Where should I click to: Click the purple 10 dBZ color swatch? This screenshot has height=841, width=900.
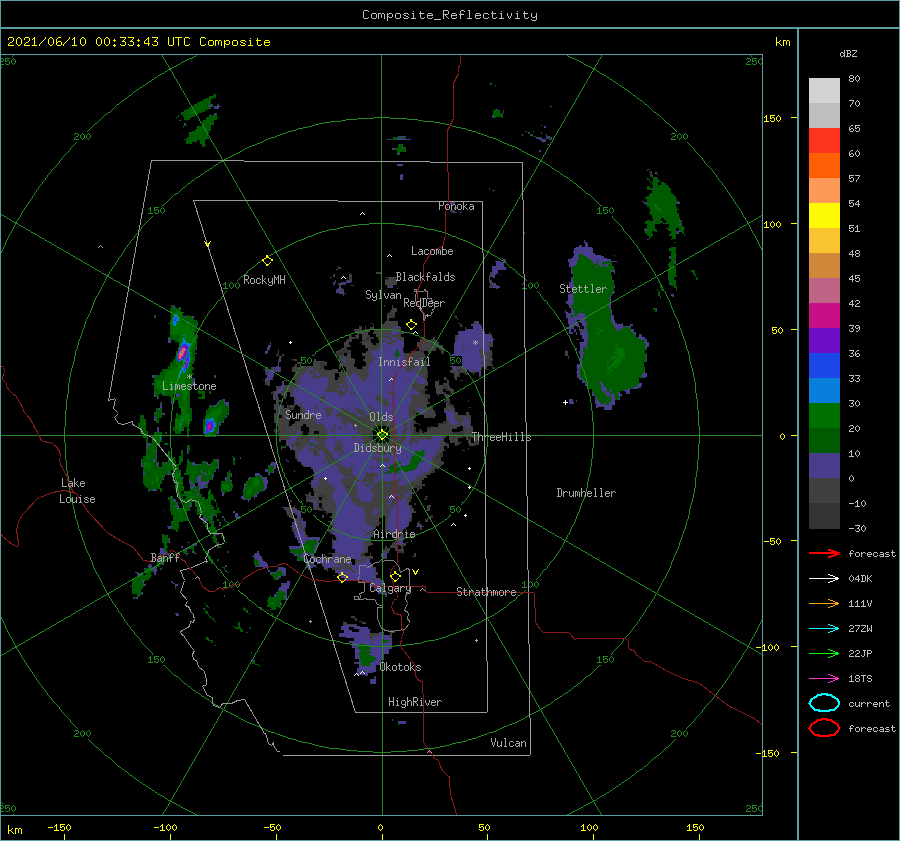(824, 466)
